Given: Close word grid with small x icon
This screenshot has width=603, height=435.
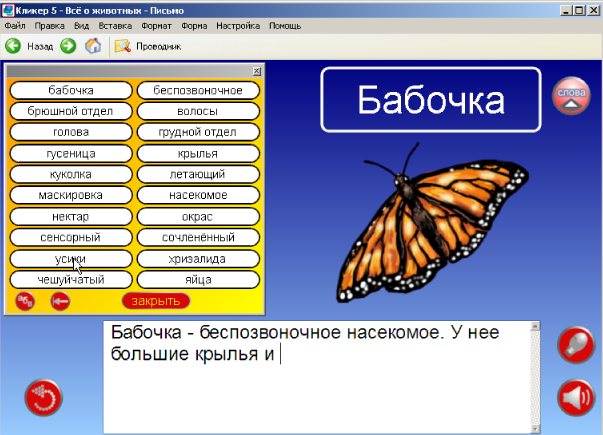Looking at the screenshot, I should point(256,71).
